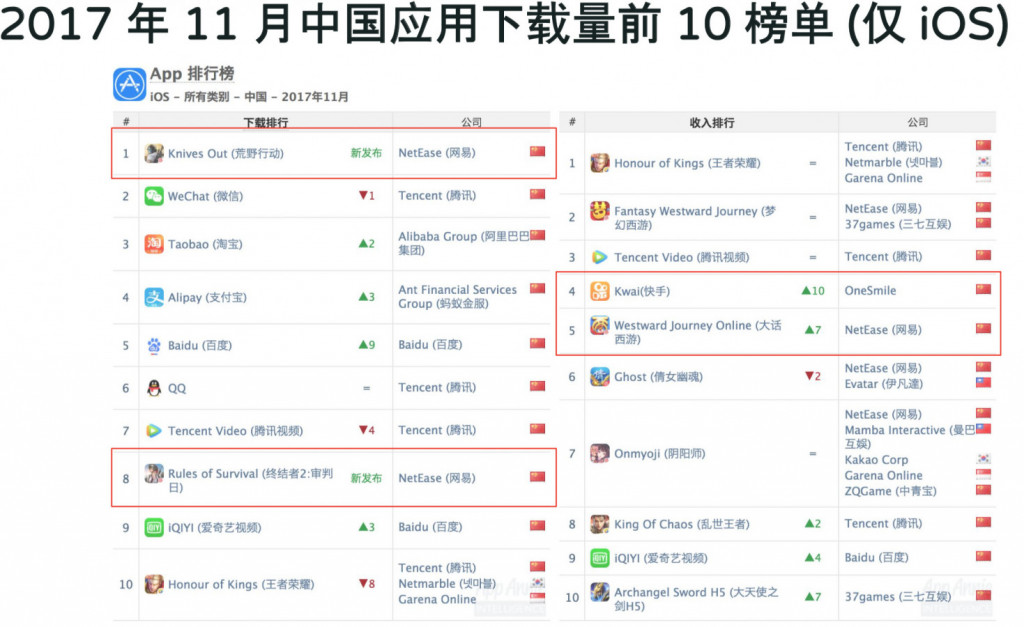Click Taiwan flag beside Evatar
Image resolution: width=1024 pixels, height=627 pixels.
click(x=984, y=383)
